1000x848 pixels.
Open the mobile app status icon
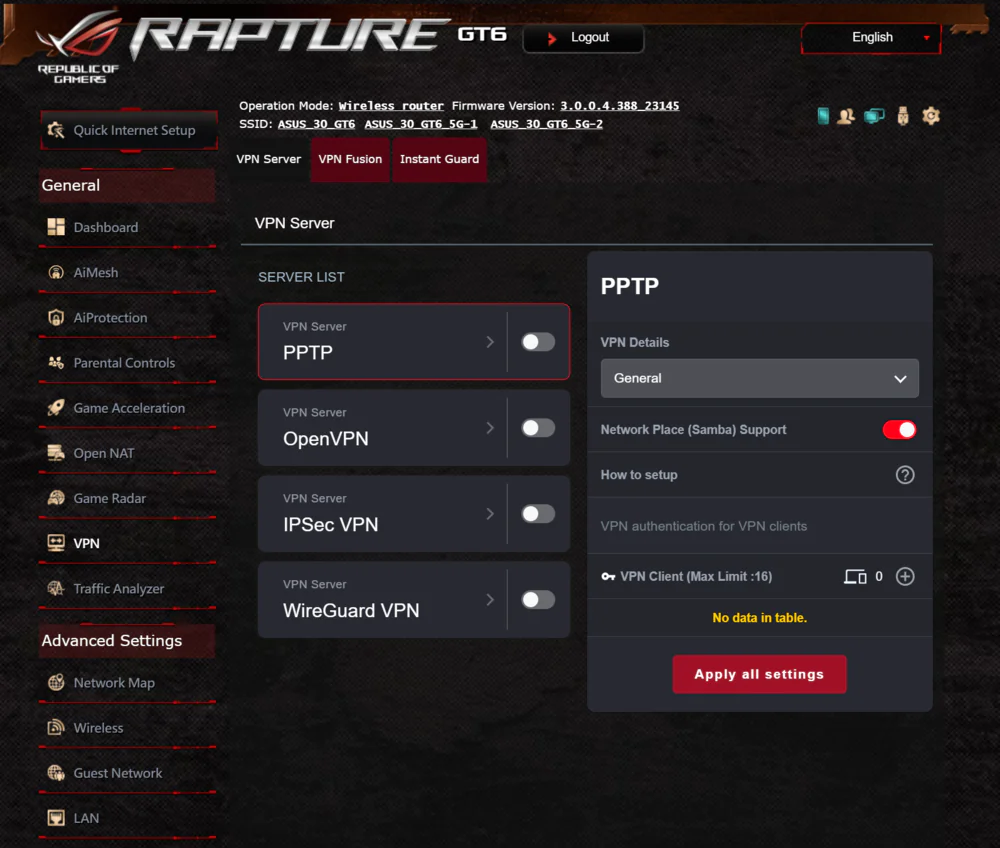point(823,116)
